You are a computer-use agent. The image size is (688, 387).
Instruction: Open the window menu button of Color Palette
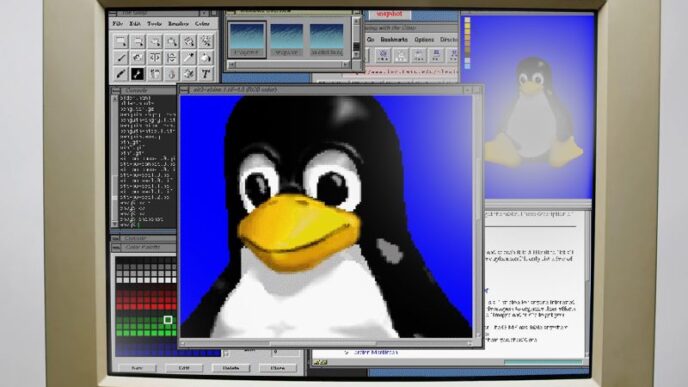115,247
